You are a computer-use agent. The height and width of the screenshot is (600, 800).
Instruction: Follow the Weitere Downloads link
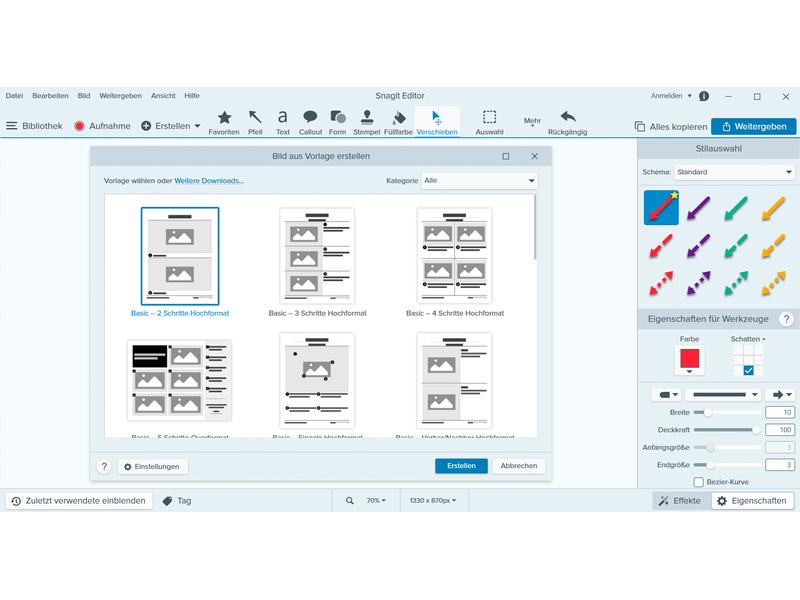(x=209, y=181)
